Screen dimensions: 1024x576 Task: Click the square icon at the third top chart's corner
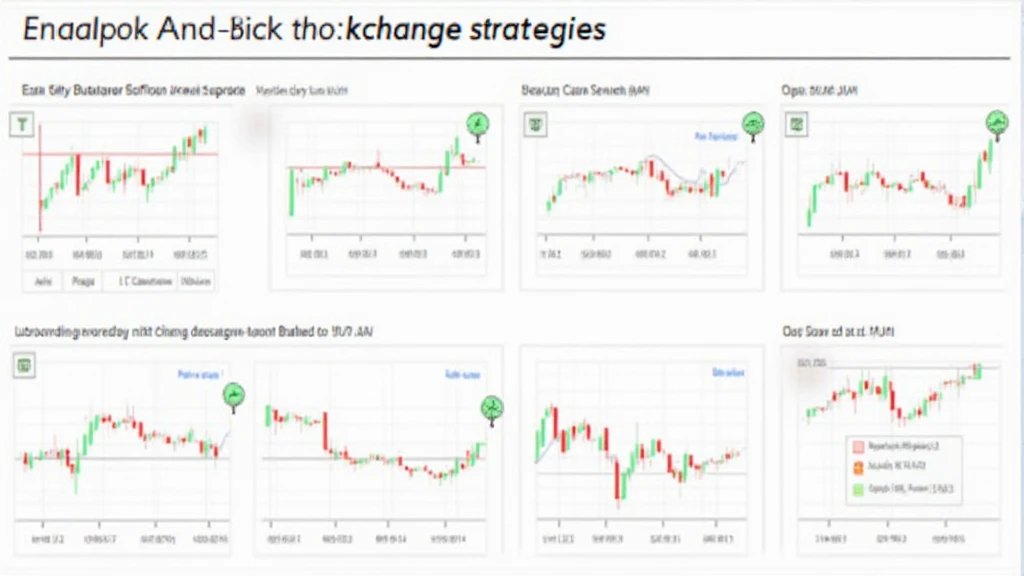coord(536,124)
